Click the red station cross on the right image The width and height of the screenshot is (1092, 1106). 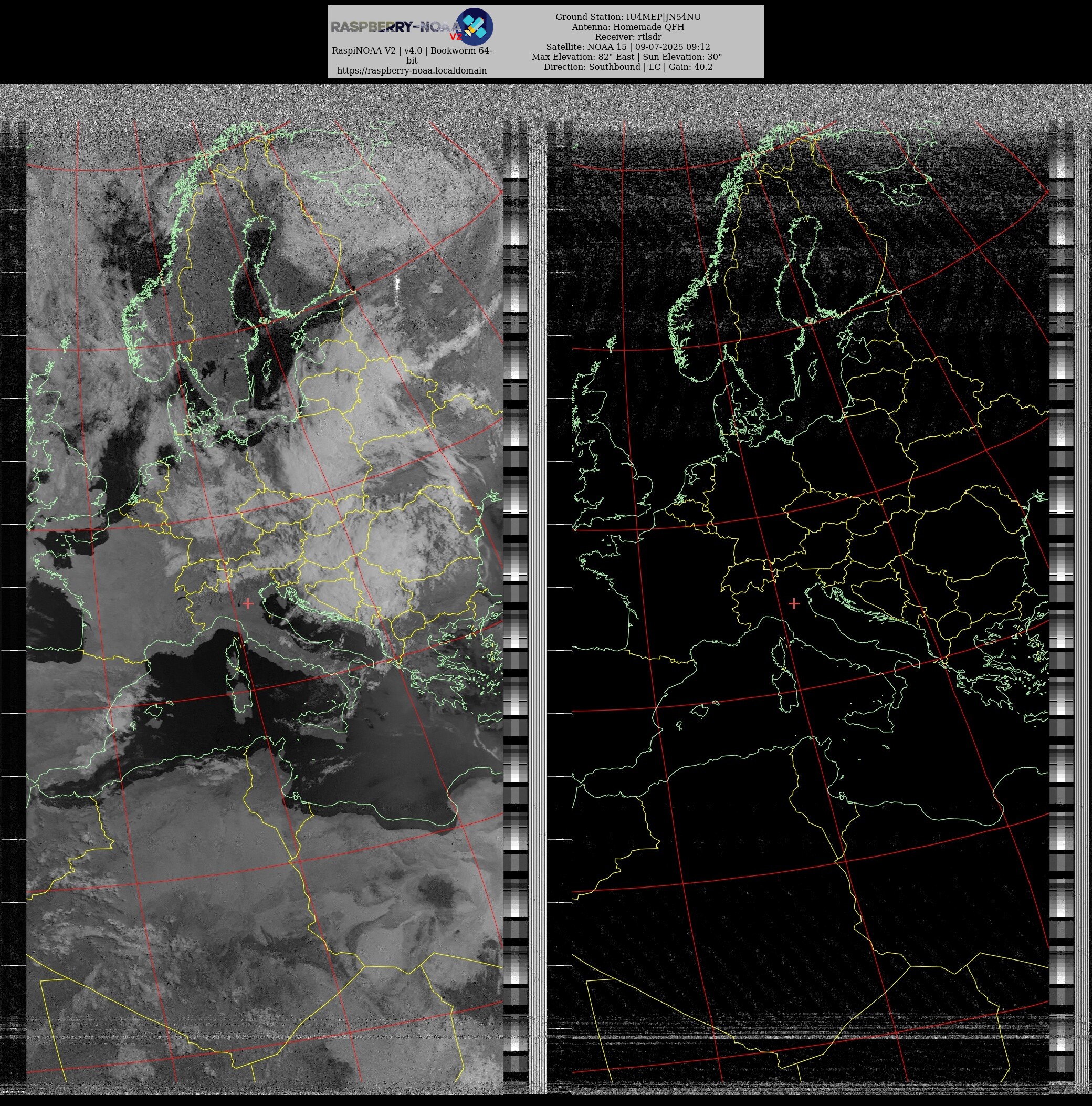794,603
